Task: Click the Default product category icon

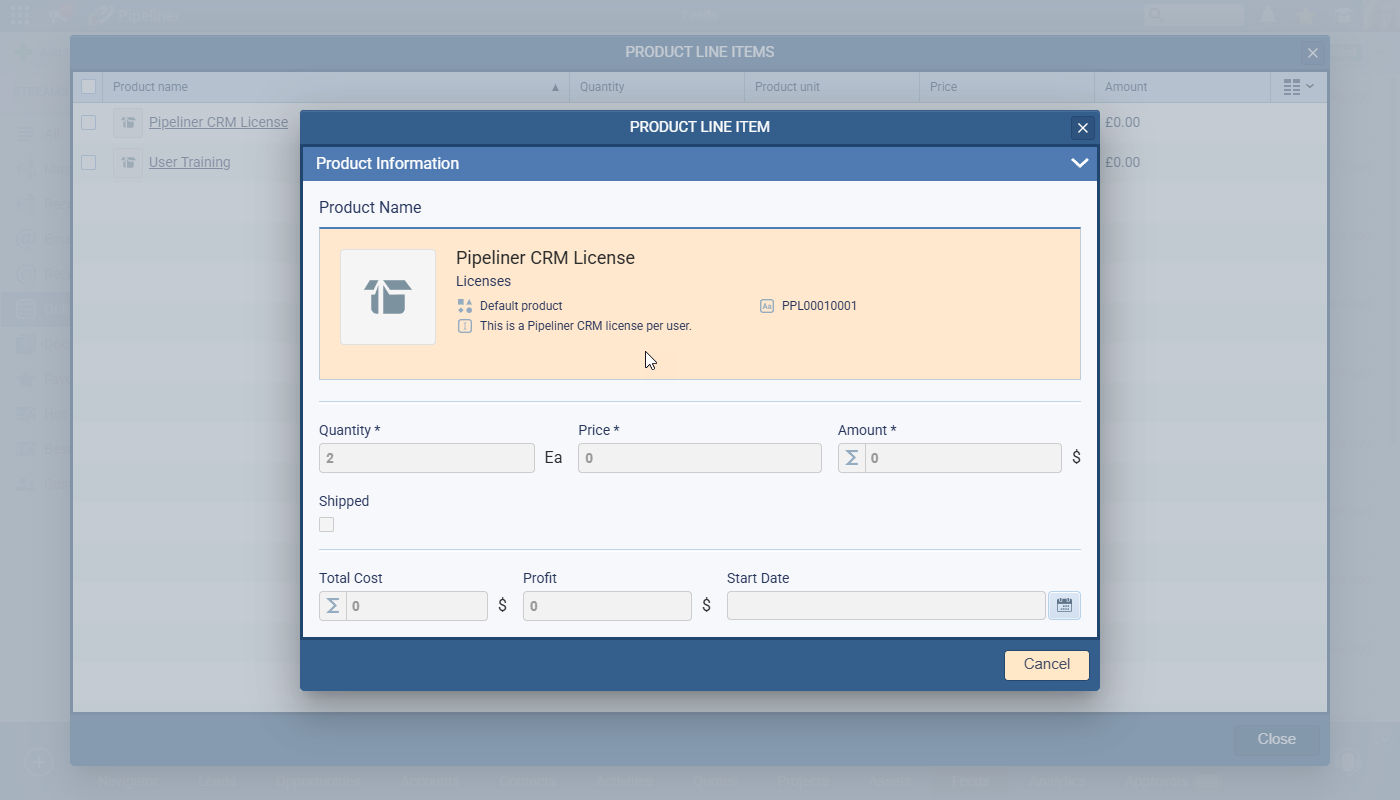Action: (x=465, y=306)
